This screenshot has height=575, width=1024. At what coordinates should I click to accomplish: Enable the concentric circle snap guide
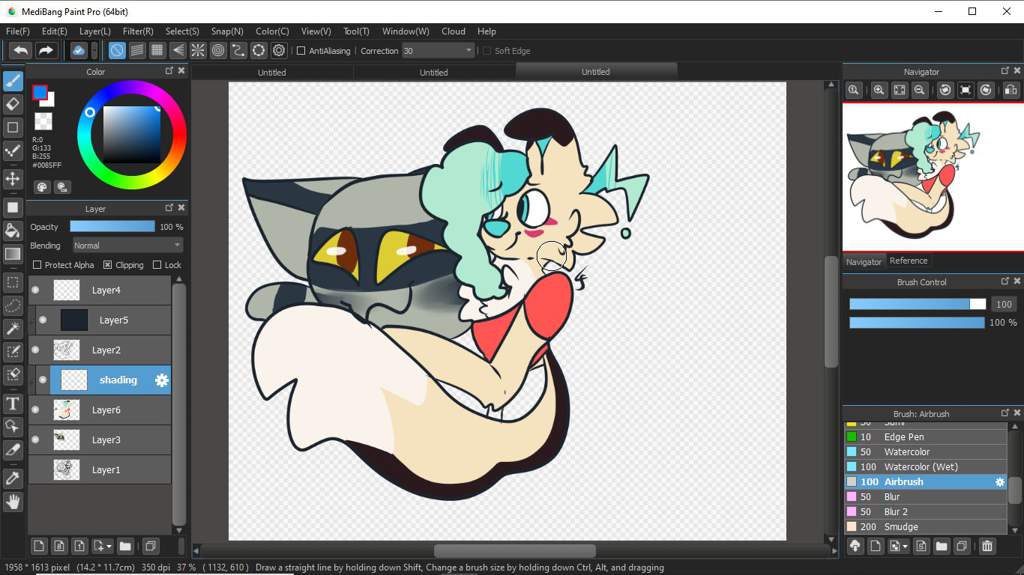pos(218,51)
